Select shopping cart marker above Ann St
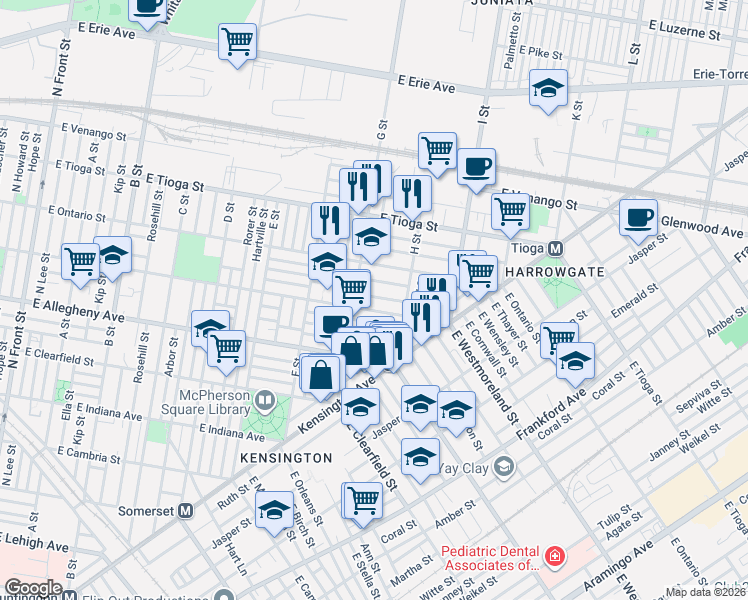748x600 pixels. [x=364, y=505]
